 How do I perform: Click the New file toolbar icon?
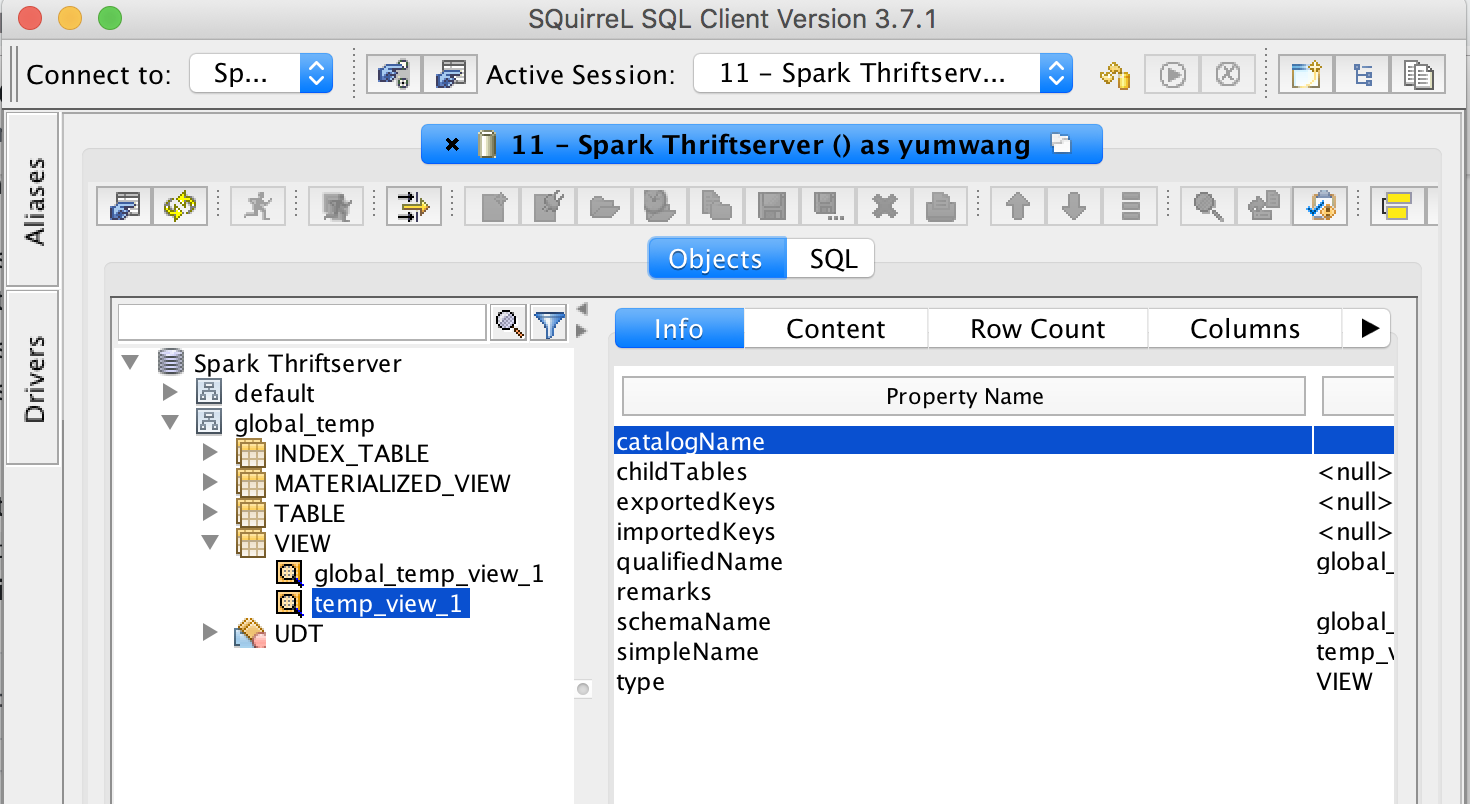coord(494,207)
